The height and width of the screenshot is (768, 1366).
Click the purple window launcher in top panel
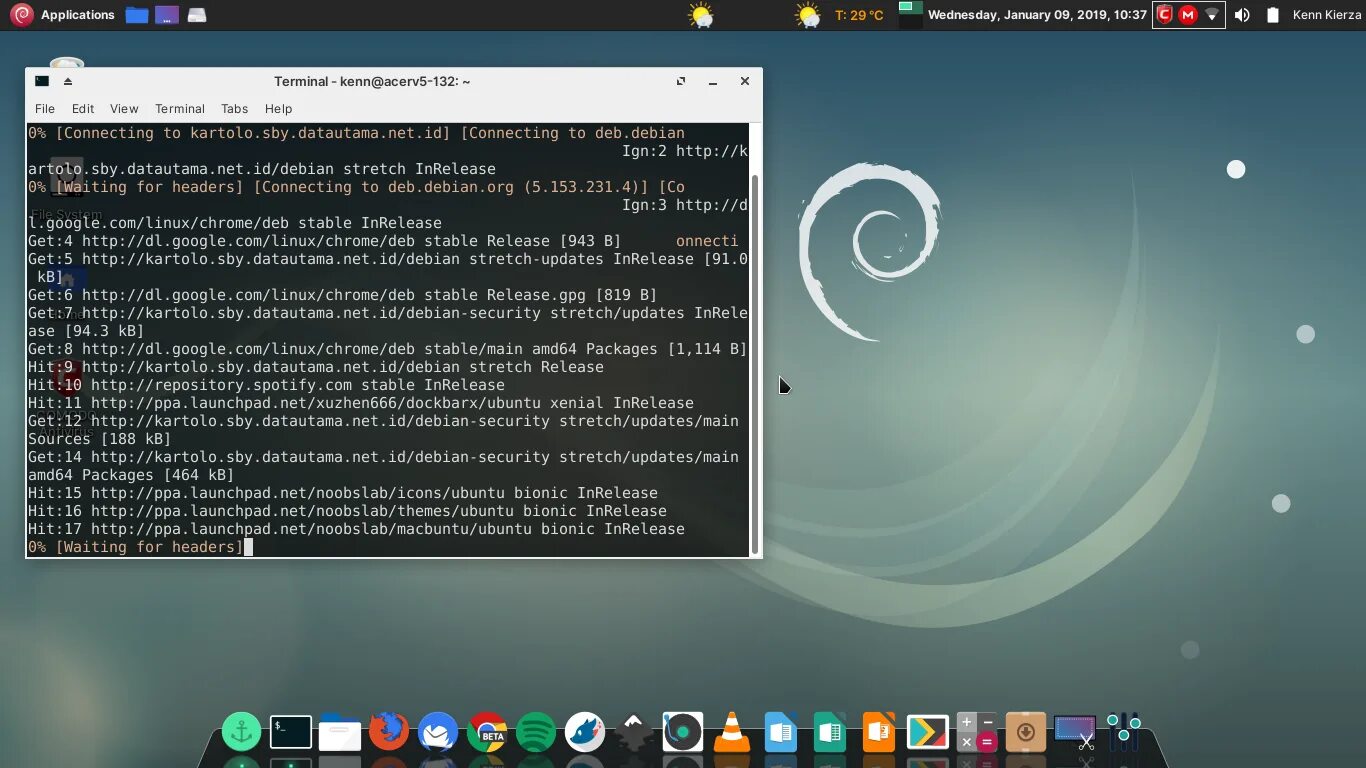(x=167, y=15)
